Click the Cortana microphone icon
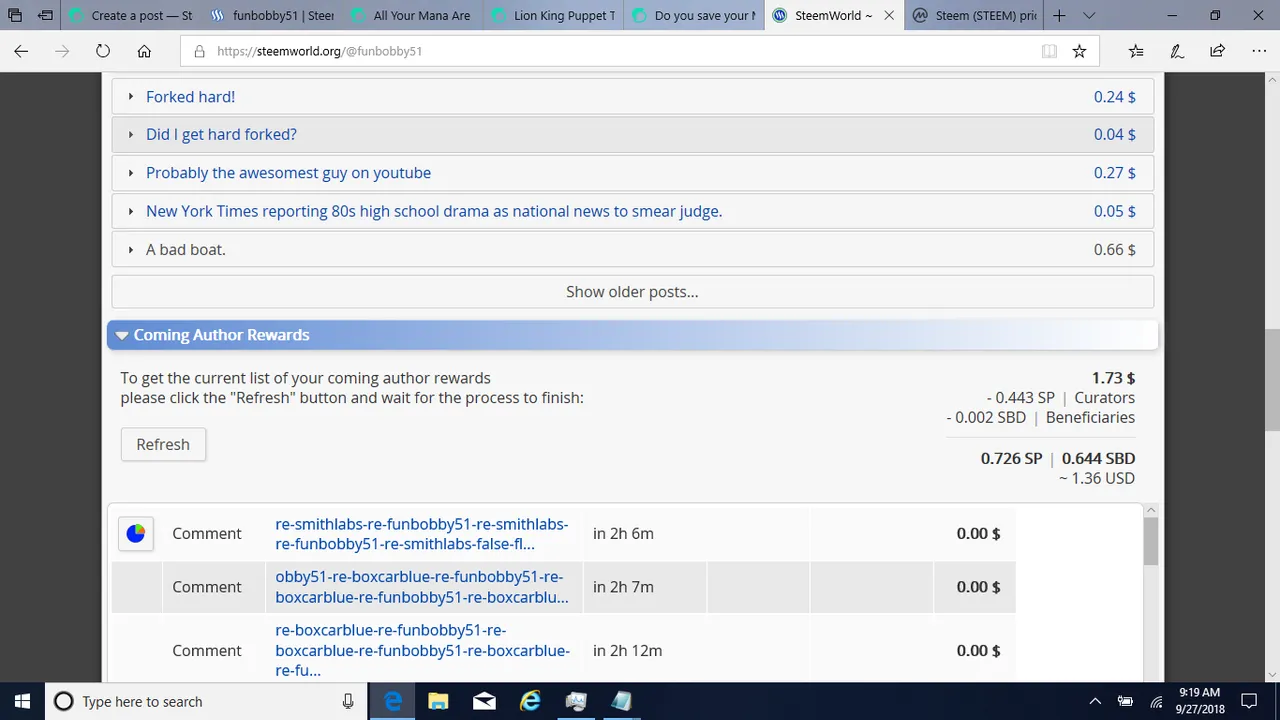The width and height of the screenshot is (1280, 720). click(x=348, y=701)
